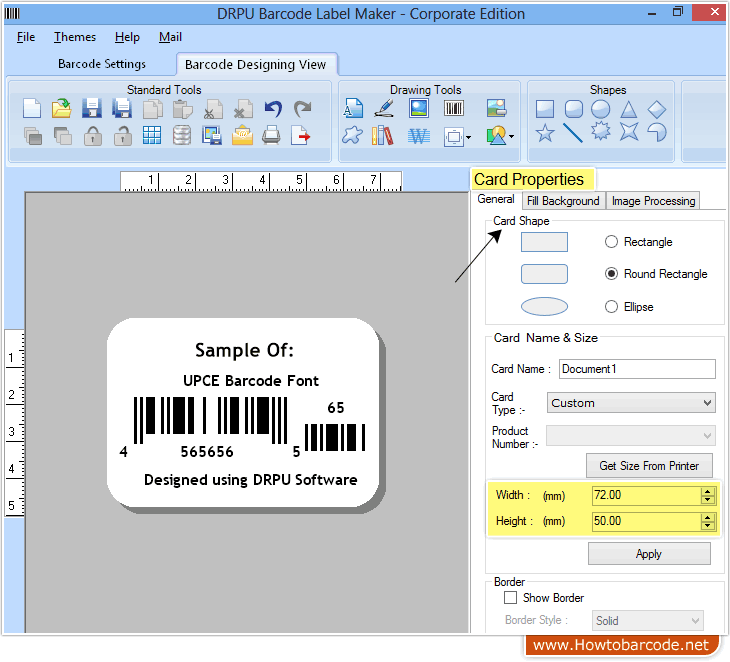Click the Cut scissors icon
This screenshot has width=730, height=662.
[x=213, y=109]
